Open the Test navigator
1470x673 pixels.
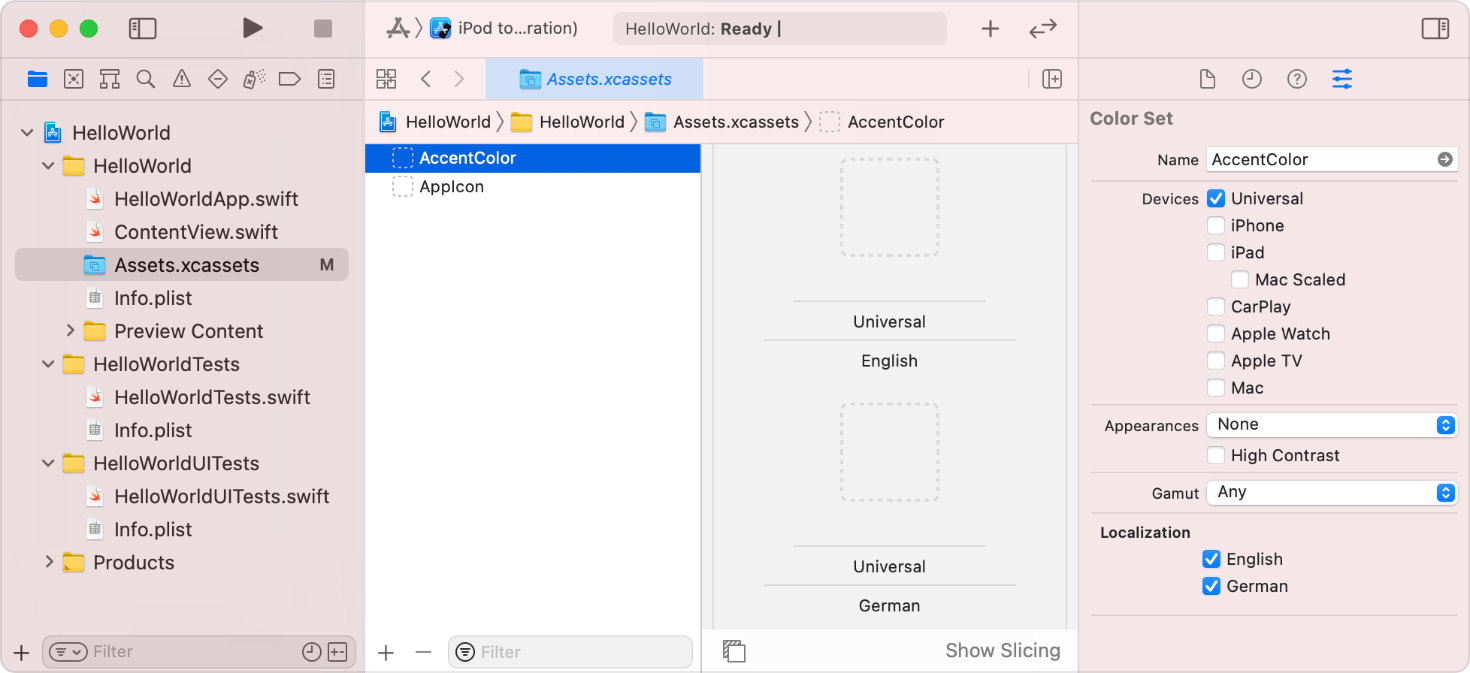pyautogui.click(x=217, y=79)
